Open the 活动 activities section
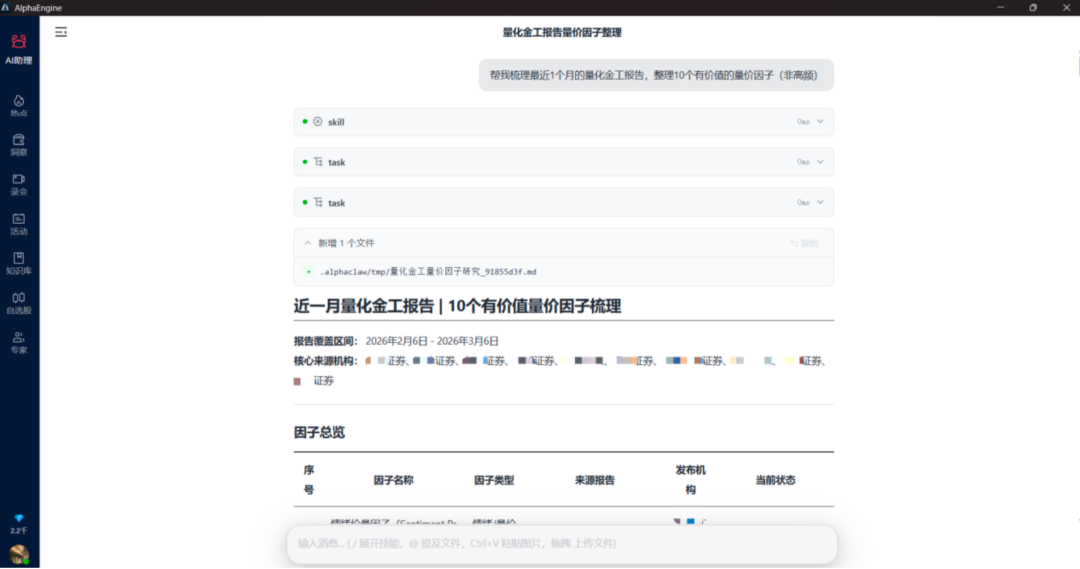 pos(19,224)
